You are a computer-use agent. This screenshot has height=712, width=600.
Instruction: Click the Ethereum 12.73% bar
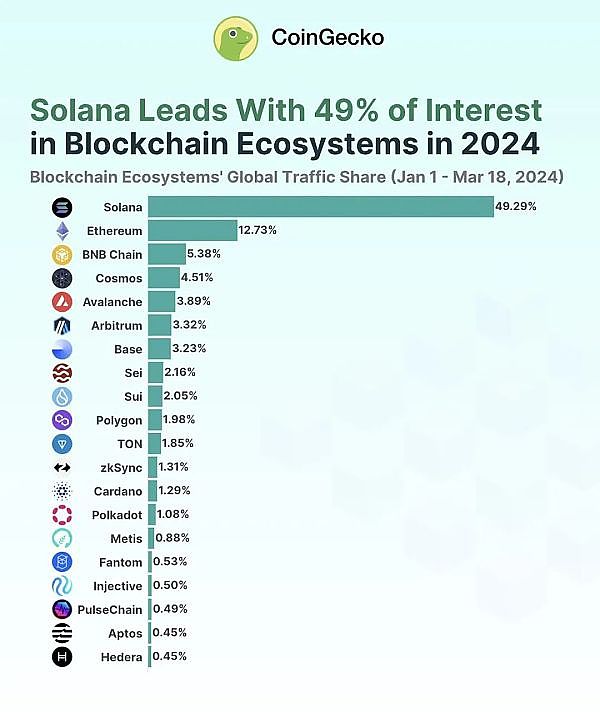click(x=192, y=231)
